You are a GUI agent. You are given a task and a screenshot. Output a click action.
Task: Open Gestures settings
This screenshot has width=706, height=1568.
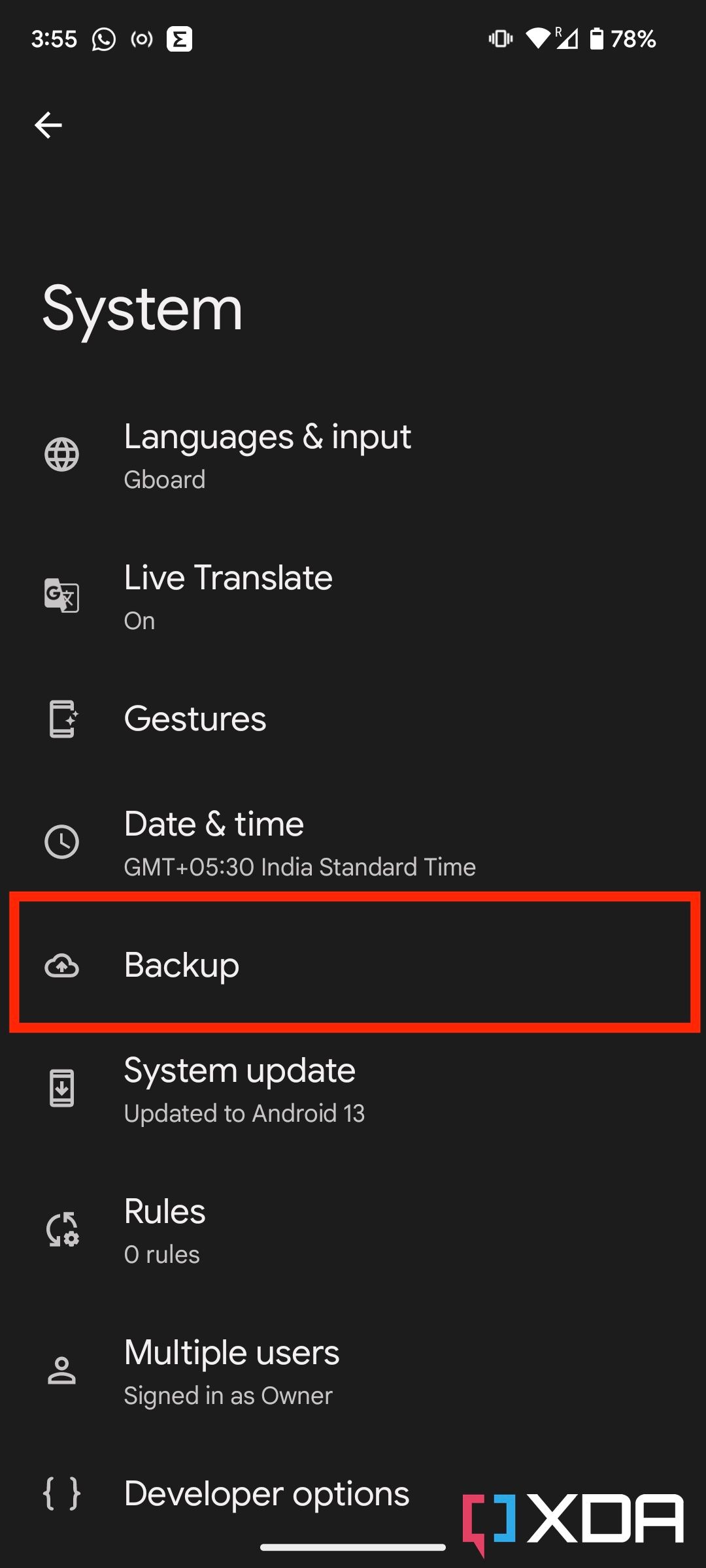click(353, 719)
